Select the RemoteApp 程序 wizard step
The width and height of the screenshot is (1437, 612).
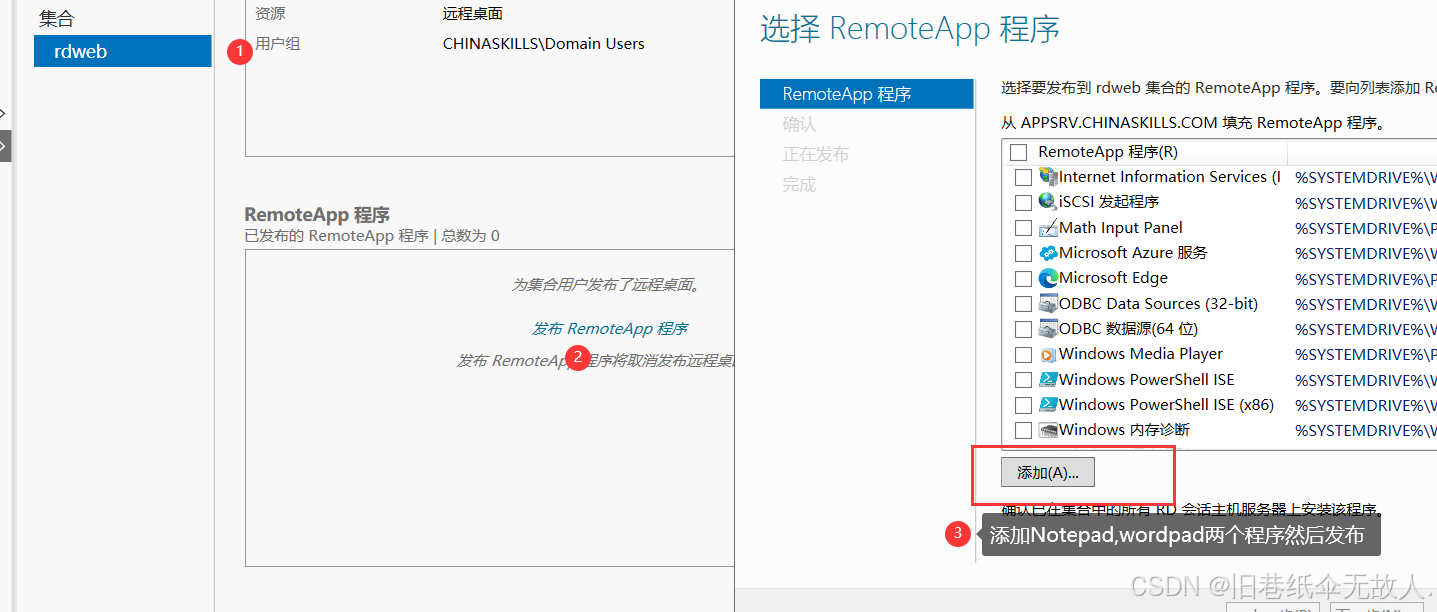(x=866, y=93)
